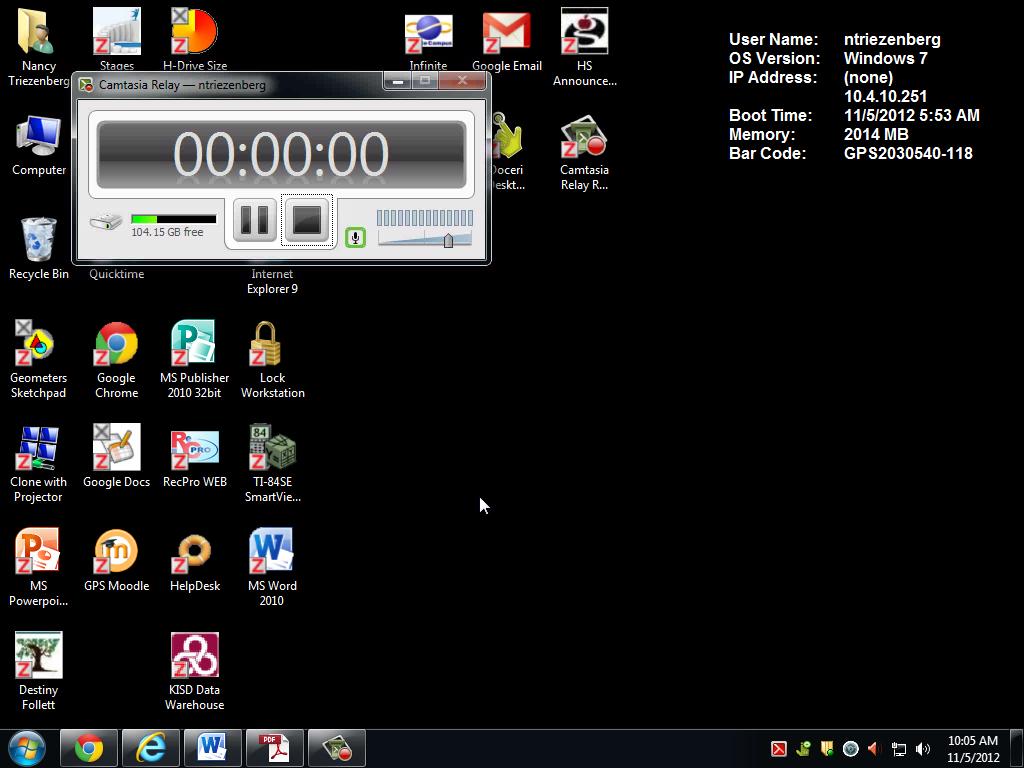Stop the Camtasia Relay recording
The height and width of the screenshot is (768, 1024).
click(307, 220)
